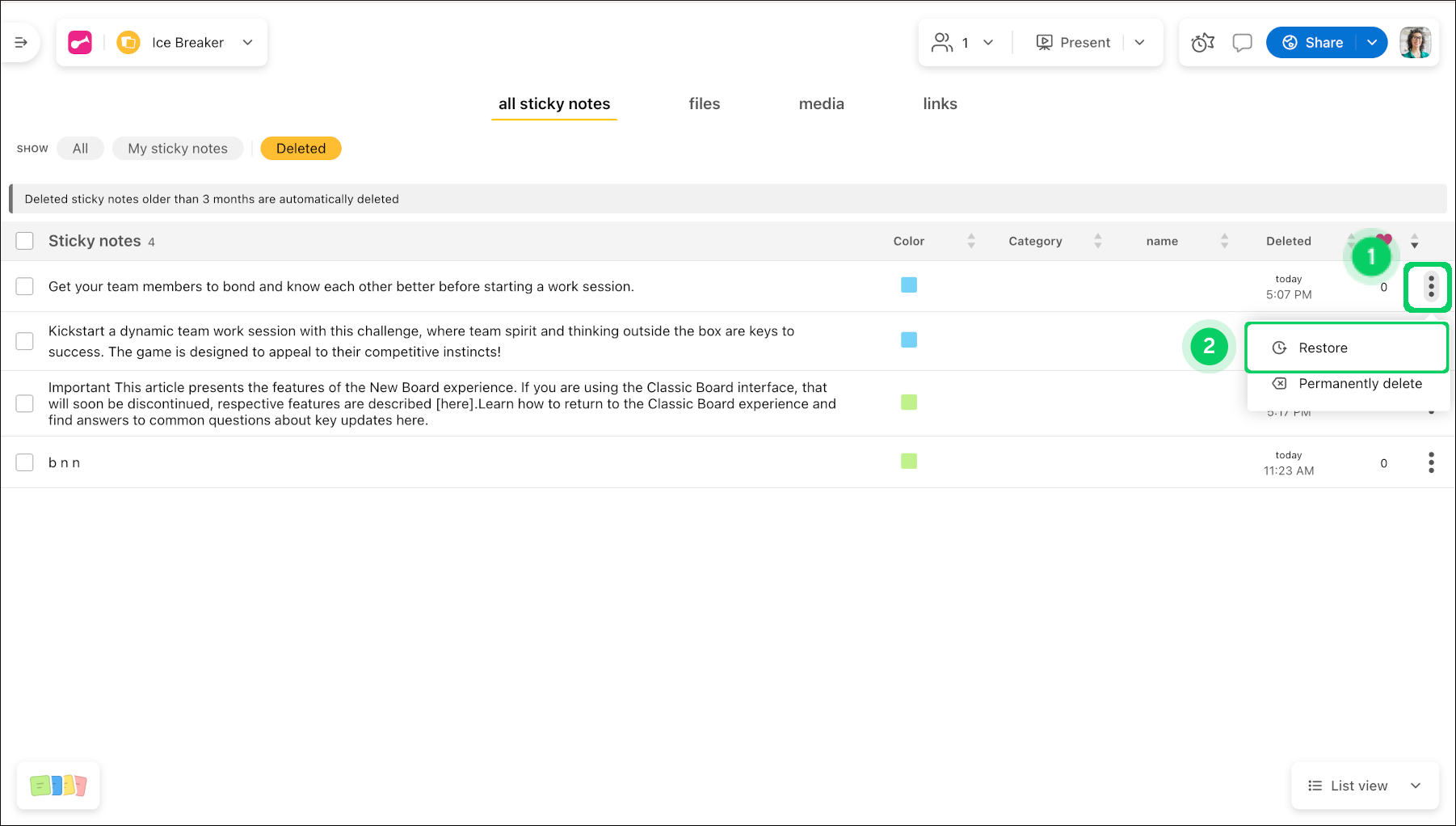The width and height of the screenshot is (1456, 826).
Task: Select all sticky notes header checkbox
Action: click(x=25, y=241)
